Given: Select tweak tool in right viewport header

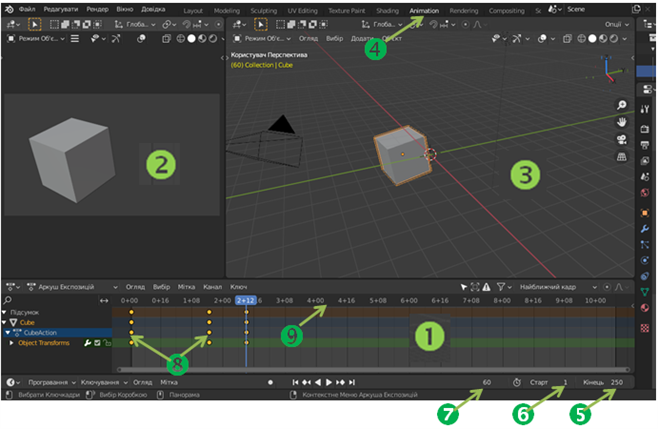Looking at the screenshot, I should tap(261, 24).
